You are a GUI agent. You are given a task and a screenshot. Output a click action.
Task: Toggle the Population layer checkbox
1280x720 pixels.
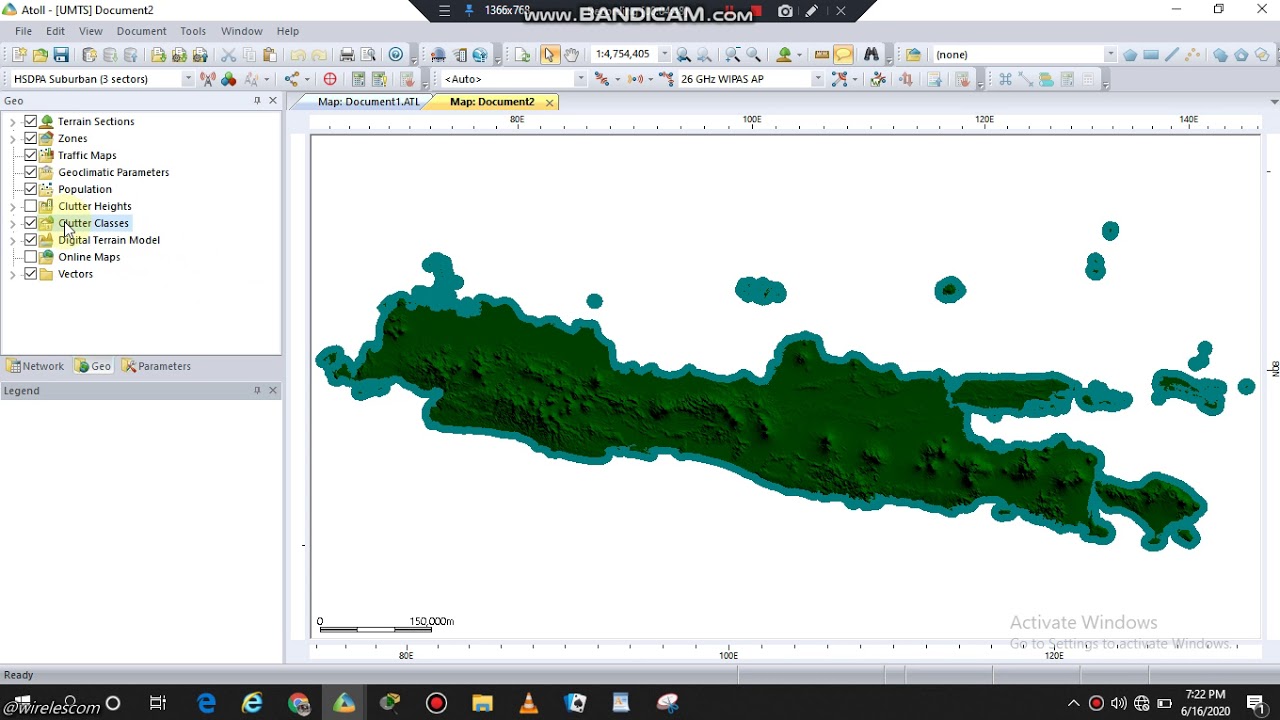[30, 189]
